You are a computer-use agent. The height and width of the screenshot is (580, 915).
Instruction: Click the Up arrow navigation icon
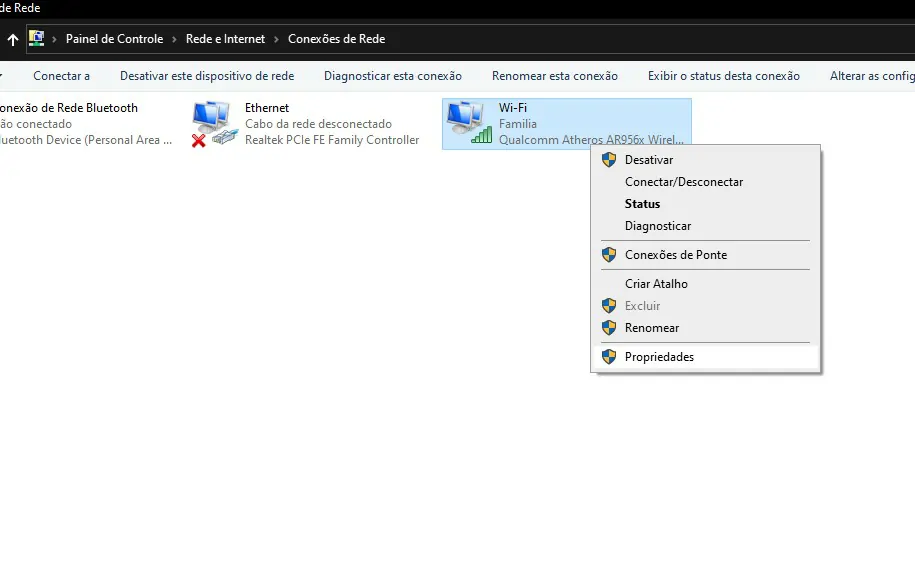click(13, 40)
